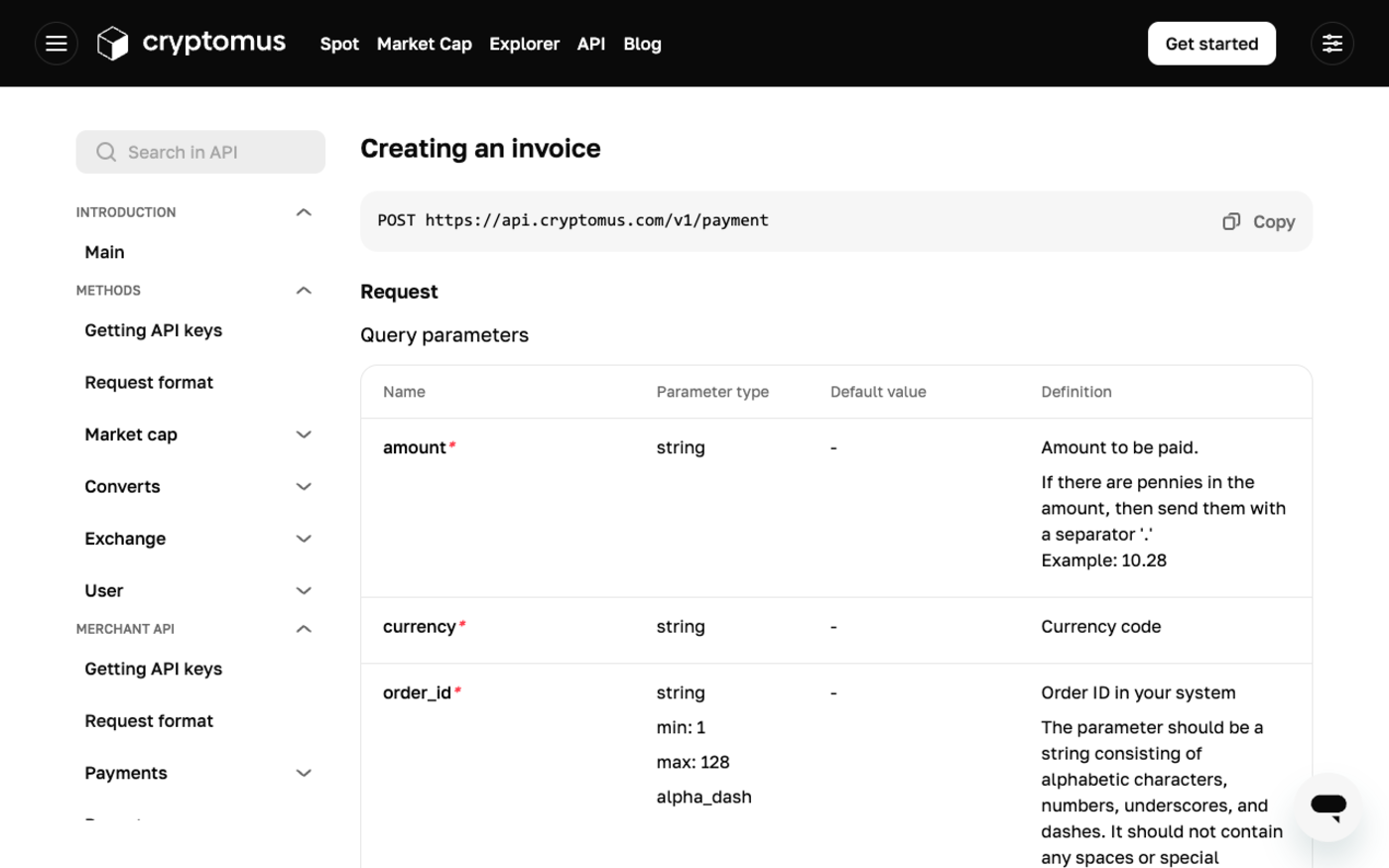Screen dimensions: 1389x868
Task: Open the settings sliders icon
Action: coord(1331,44)
